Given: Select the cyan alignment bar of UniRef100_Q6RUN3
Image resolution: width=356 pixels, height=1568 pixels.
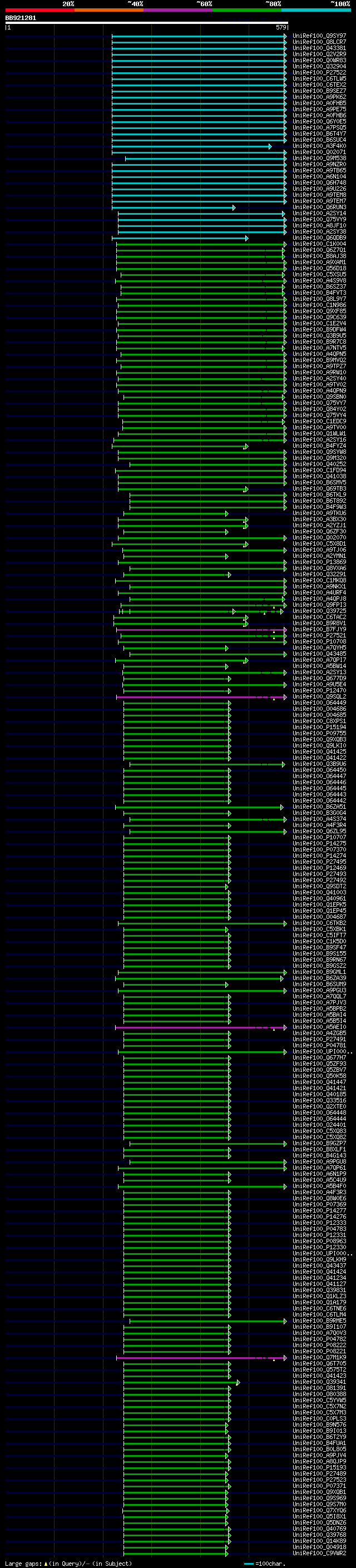Looking at the screenshot, I should tap(174, 207).
